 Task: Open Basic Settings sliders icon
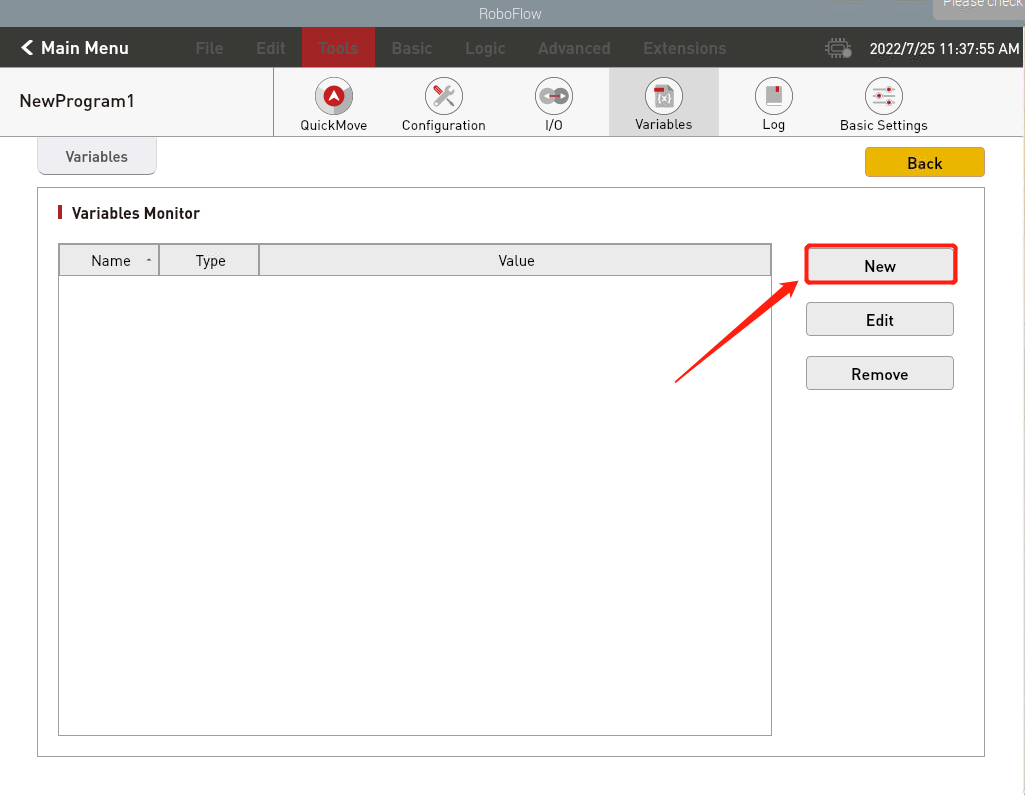(x=883, y=97)
